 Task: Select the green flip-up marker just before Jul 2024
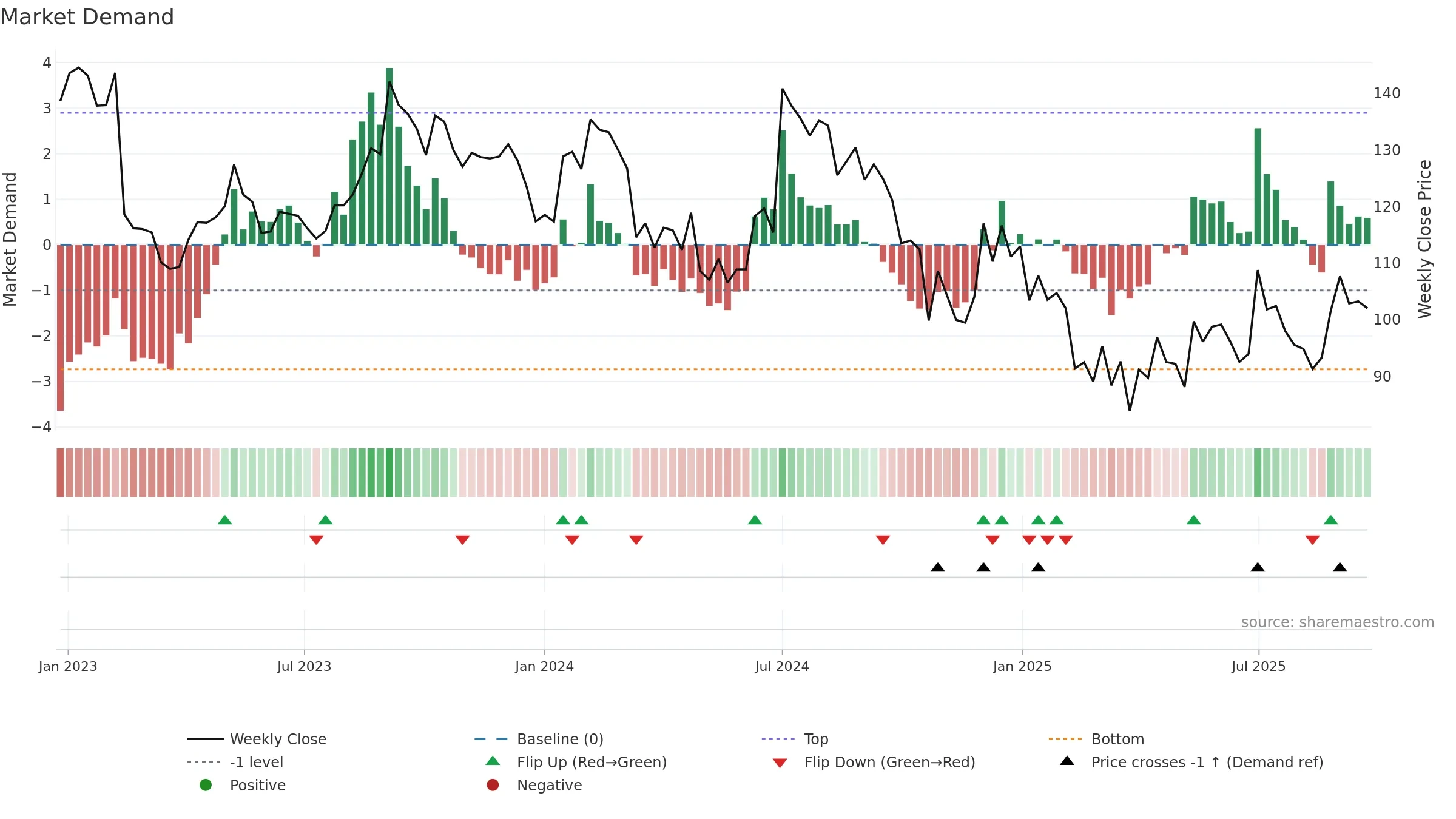pos(755,520)
